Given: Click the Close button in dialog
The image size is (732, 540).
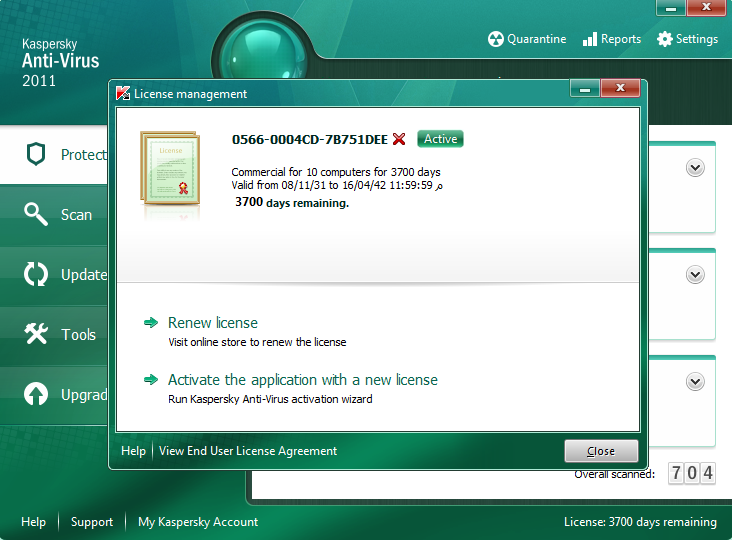Looking at the screenshot, I should pos(601,451).
